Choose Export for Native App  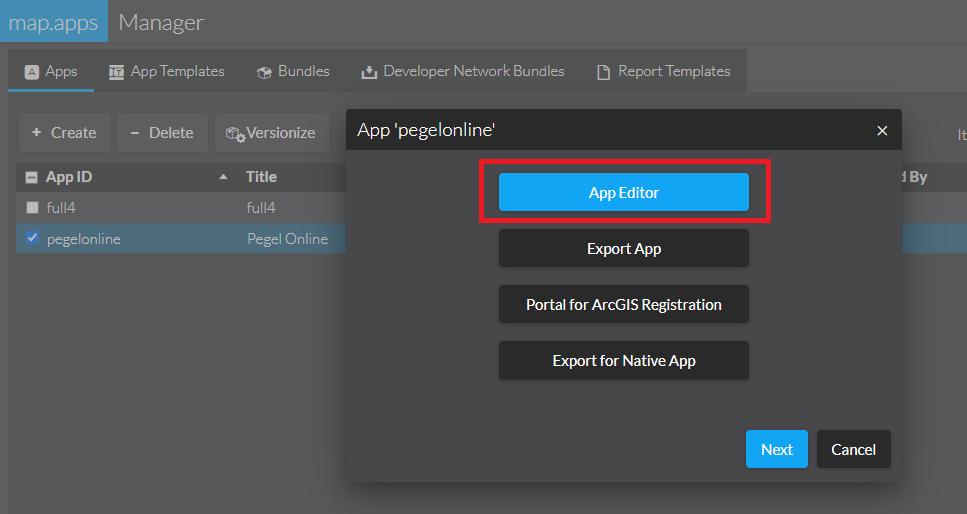[x=623, y=360]
